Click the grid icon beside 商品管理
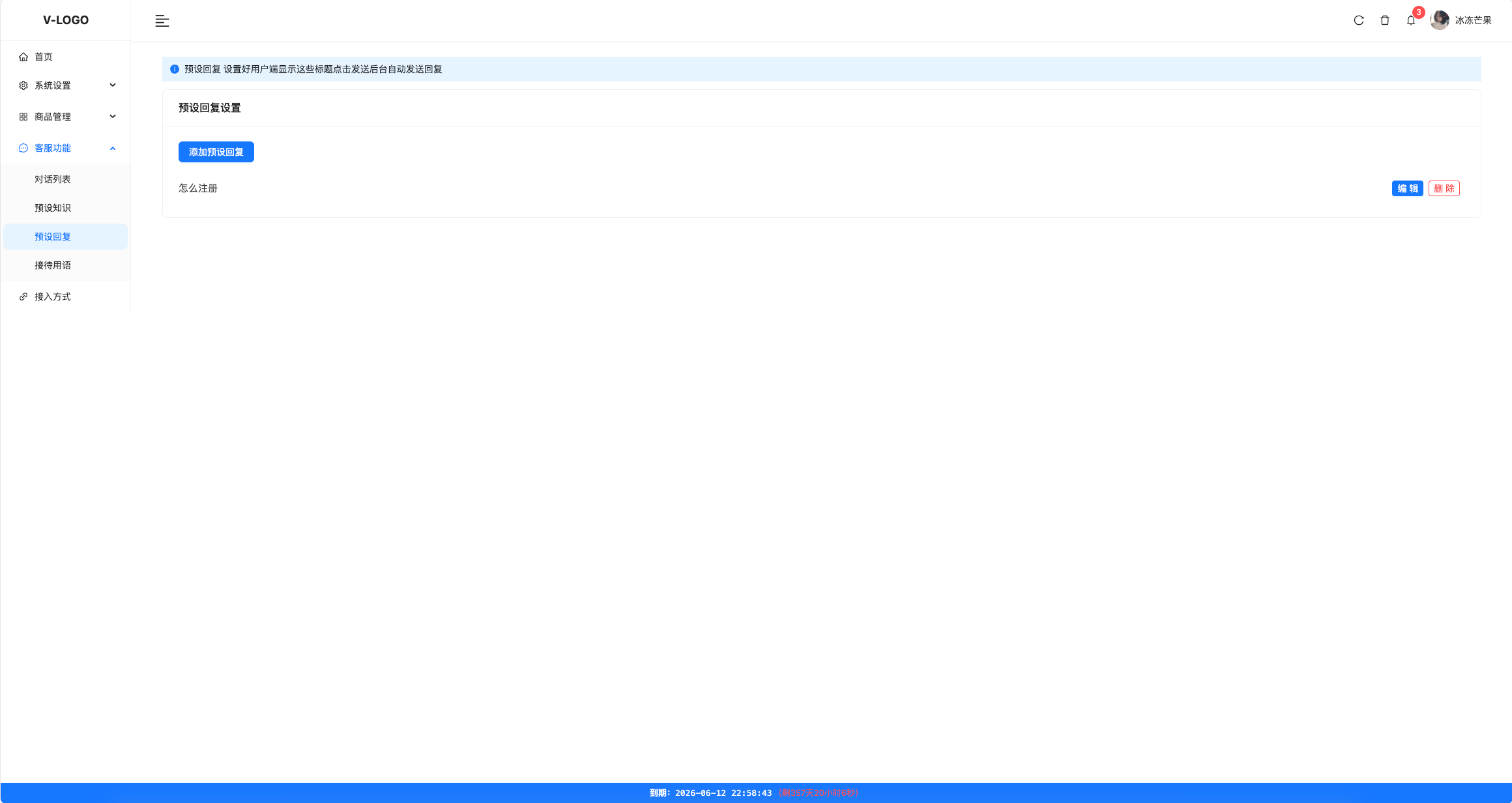 click(x=23, y=117)
